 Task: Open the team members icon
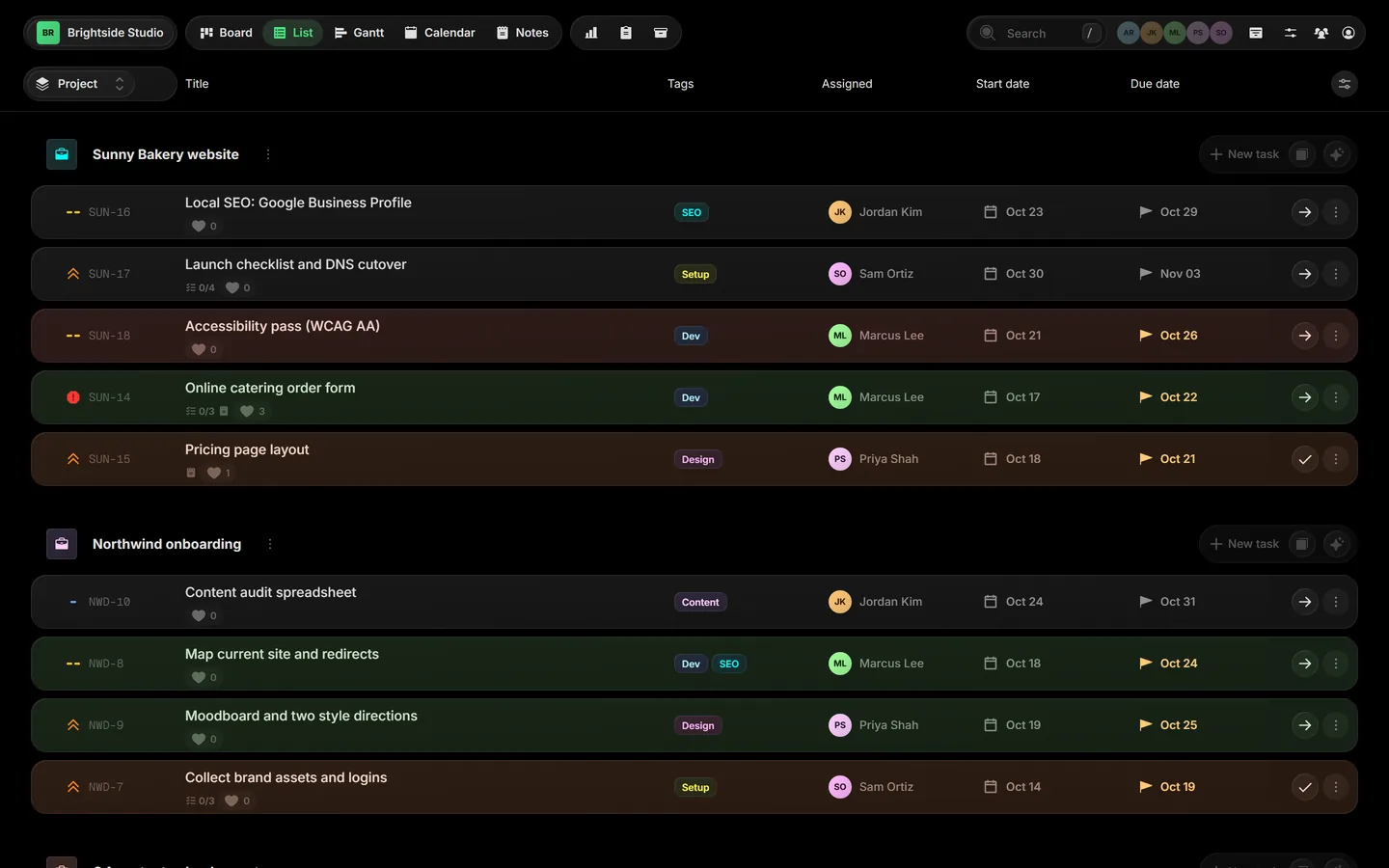coord(1321,33)
